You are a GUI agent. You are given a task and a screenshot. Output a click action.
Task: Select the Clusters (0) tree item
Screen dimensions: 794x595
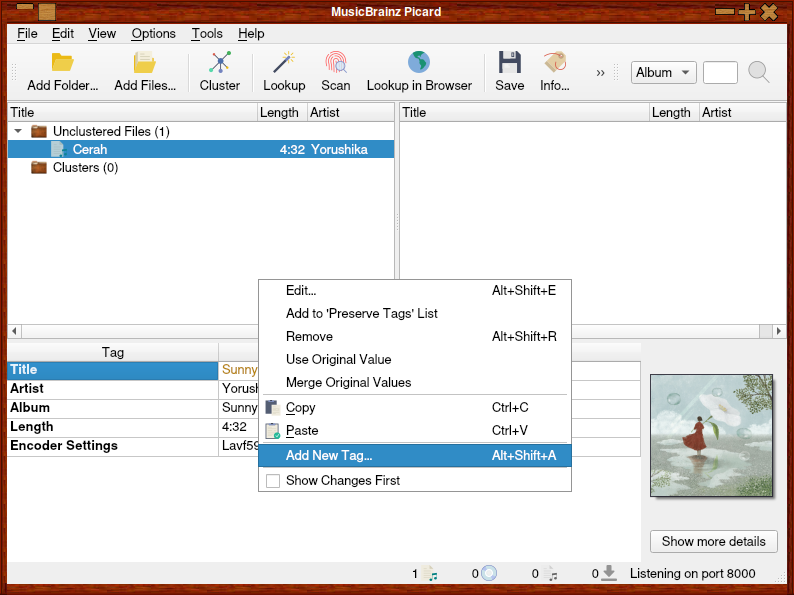85,168
